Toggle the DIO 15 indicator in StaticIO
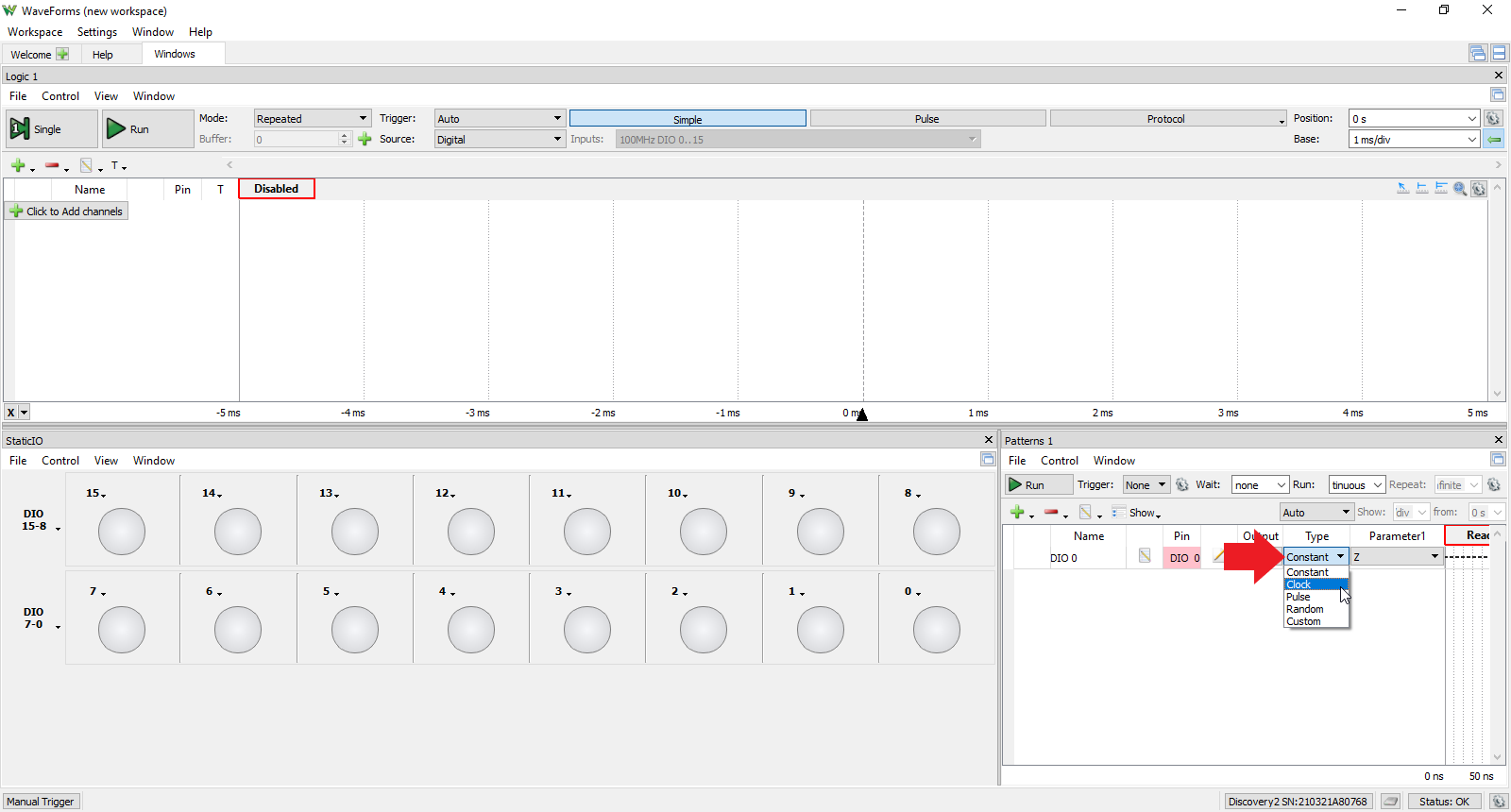 122,532
